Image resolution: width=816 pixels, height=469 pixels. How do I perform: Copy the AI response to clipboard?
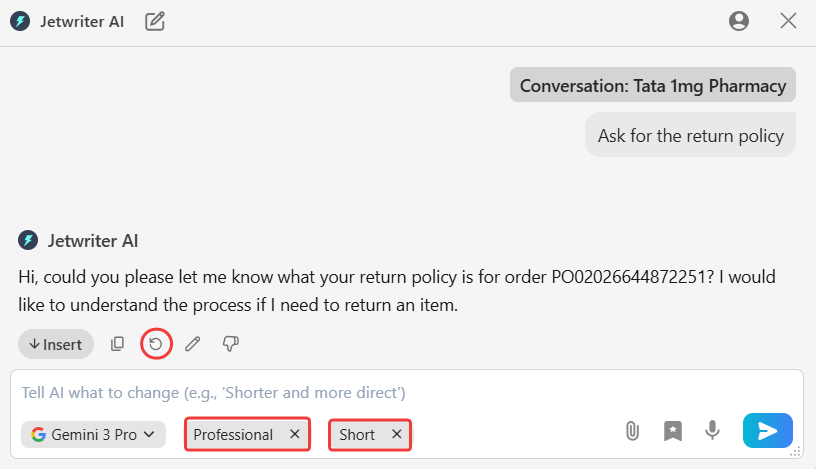(118, 344)
